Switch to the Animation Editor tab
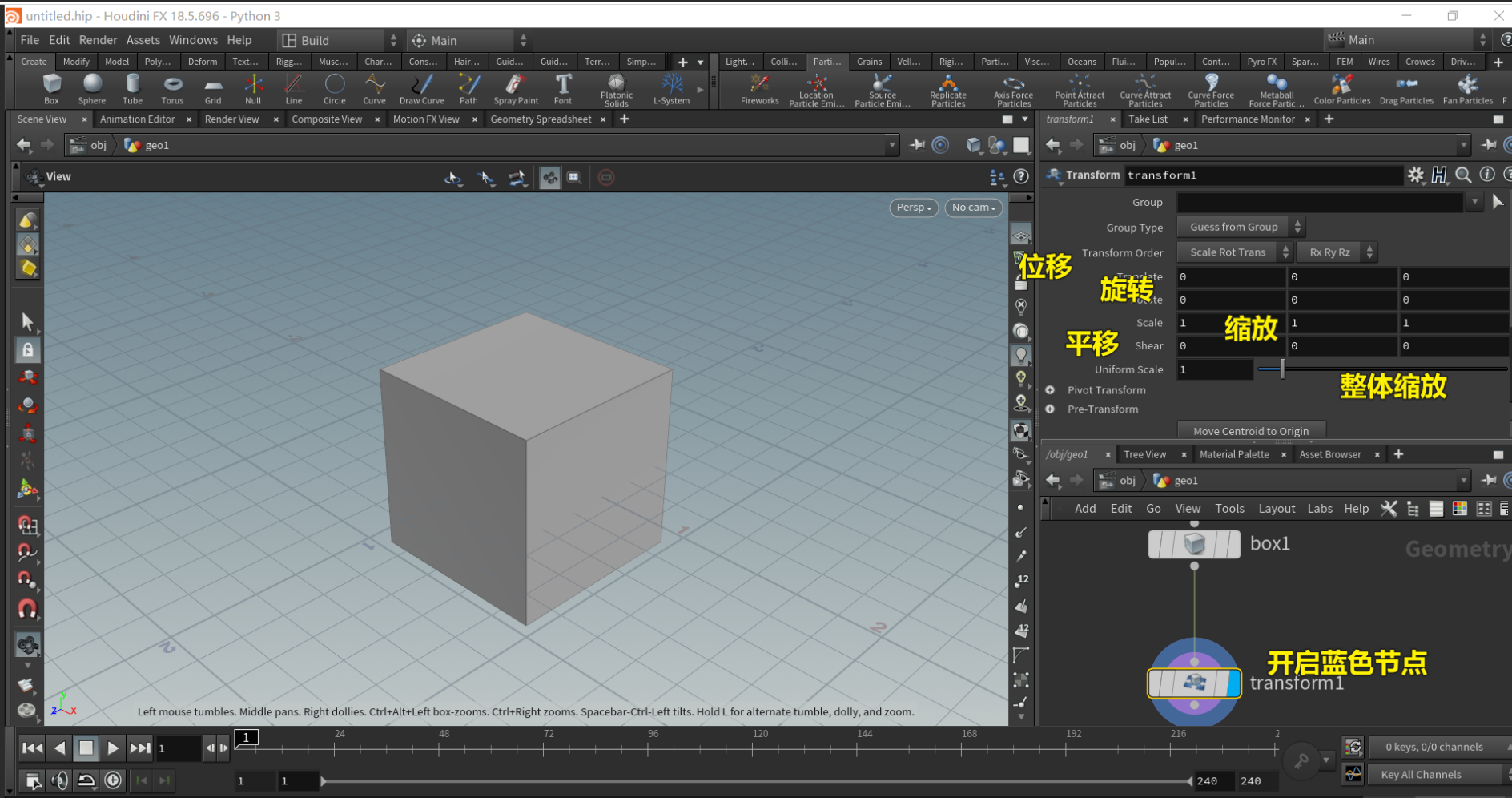 point(137,119)
